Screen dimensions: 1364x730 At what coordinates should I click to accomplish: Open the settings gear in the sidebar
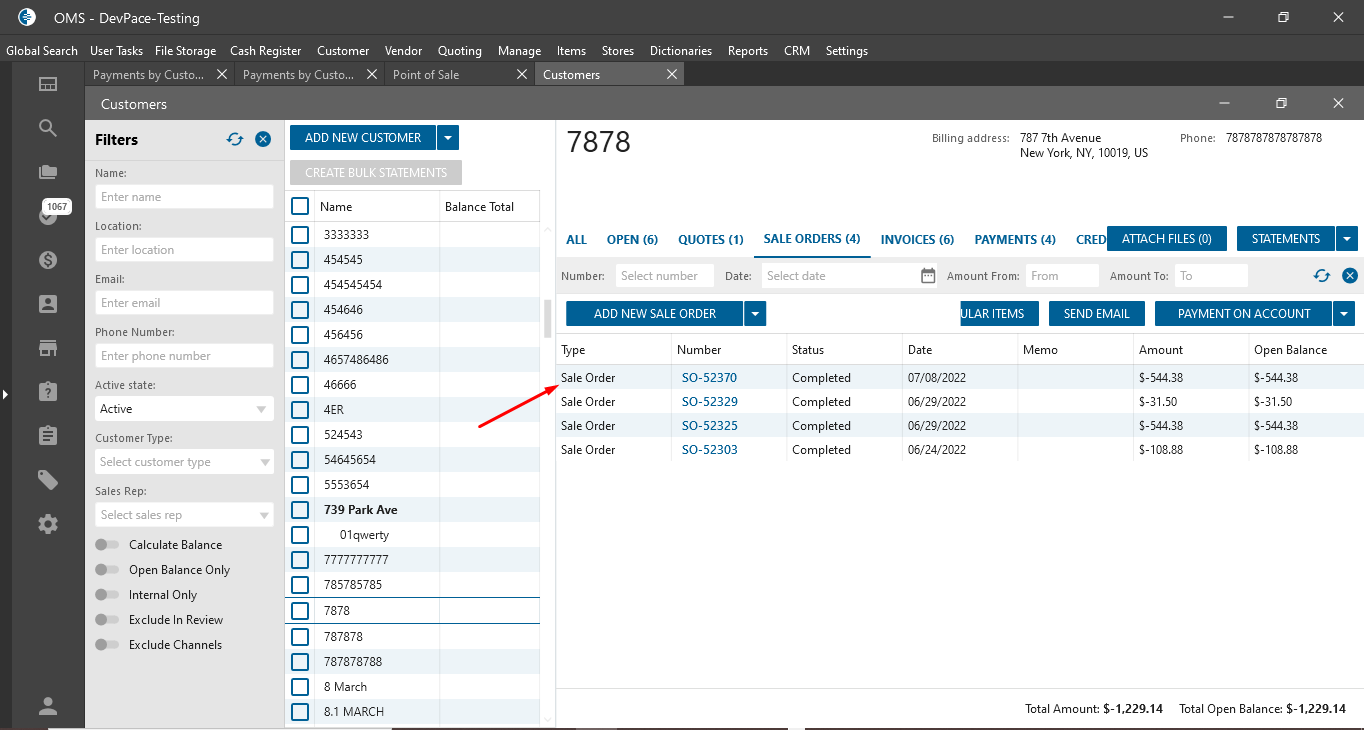coord(48,524)
